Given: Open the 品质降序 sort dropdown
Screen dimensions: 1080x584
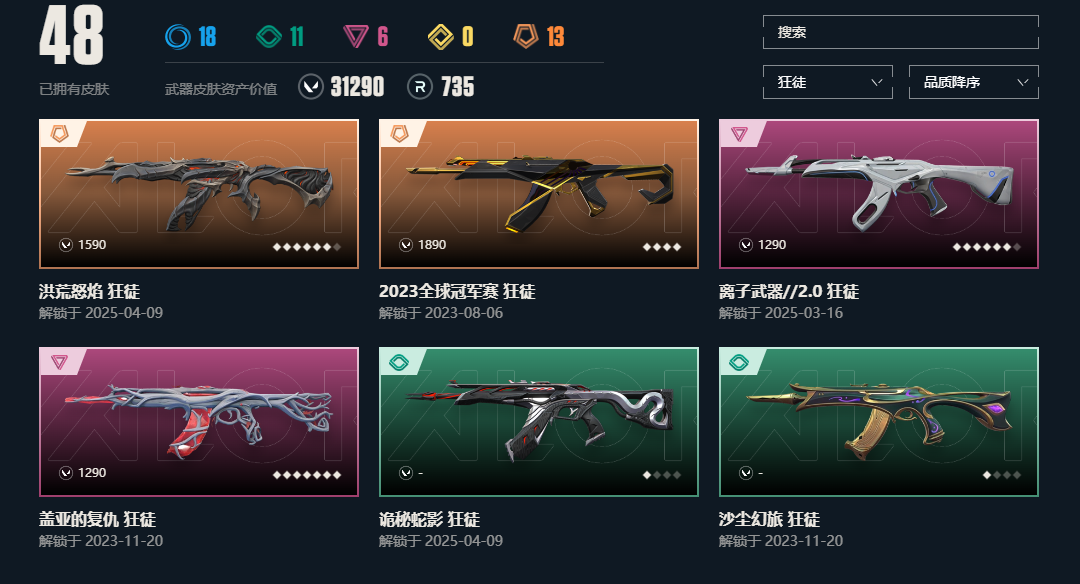Looking at the screenshot, I should click(x=973, y=82).
